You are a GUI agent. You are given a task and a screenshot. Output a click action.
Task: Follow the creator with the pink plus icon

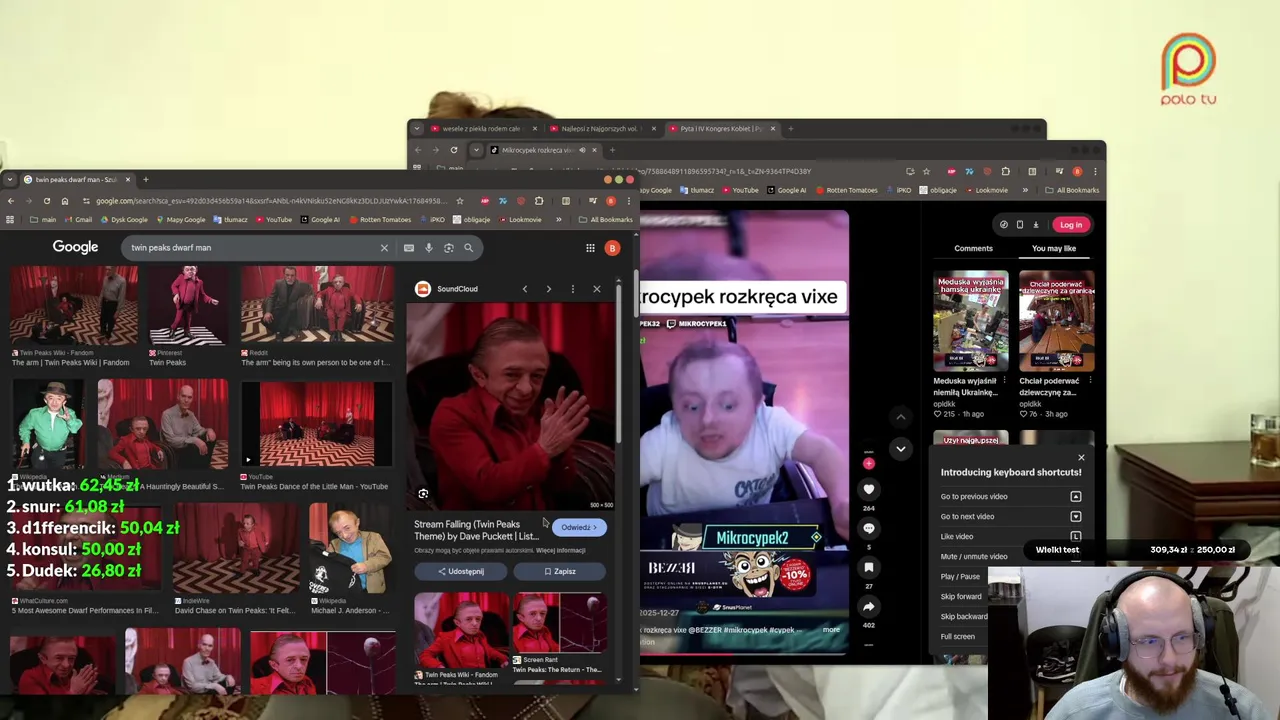tap(868, 463)
